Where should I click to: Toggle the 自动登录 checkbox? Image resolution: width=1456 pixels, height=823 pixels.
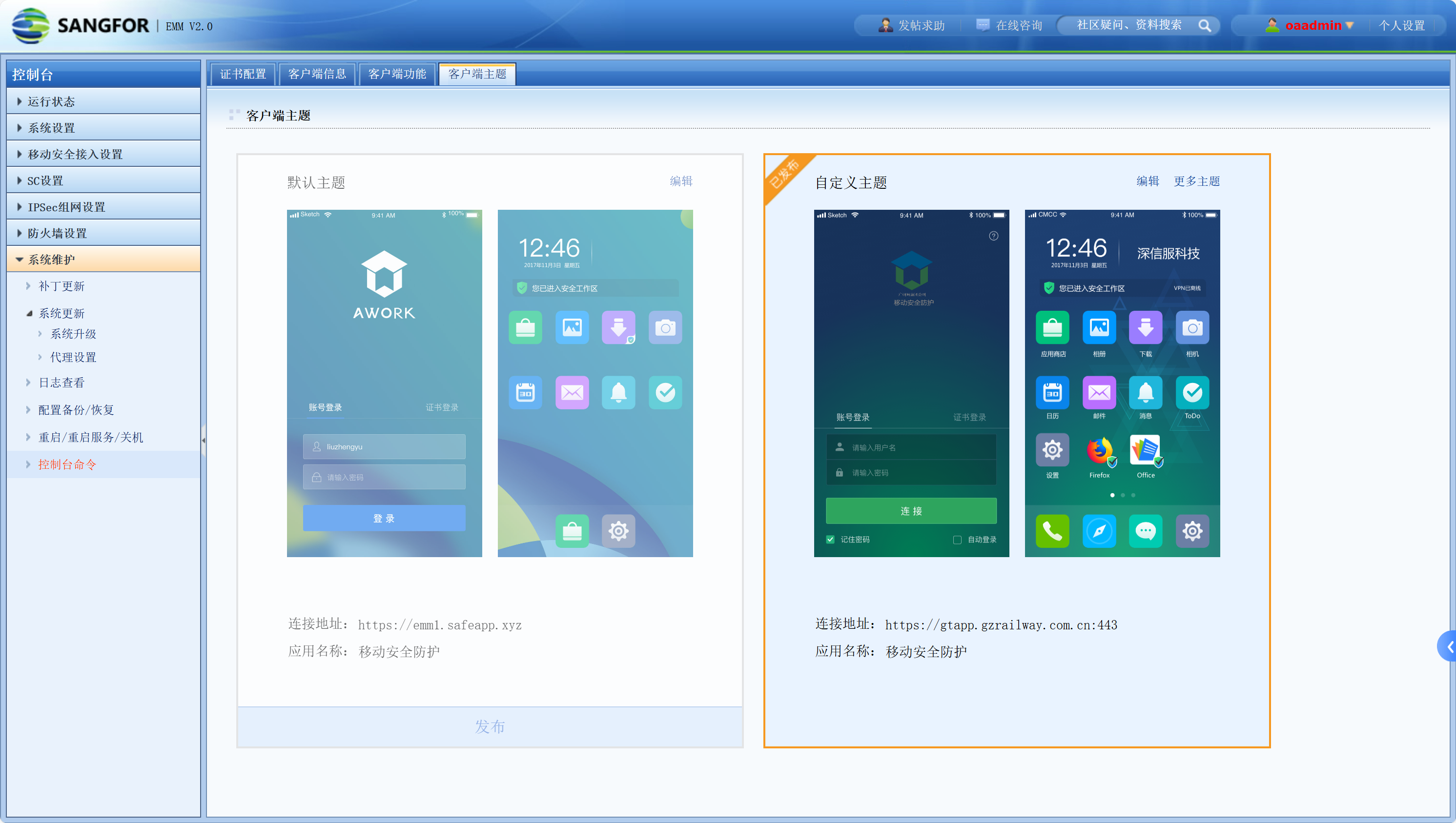957,539
